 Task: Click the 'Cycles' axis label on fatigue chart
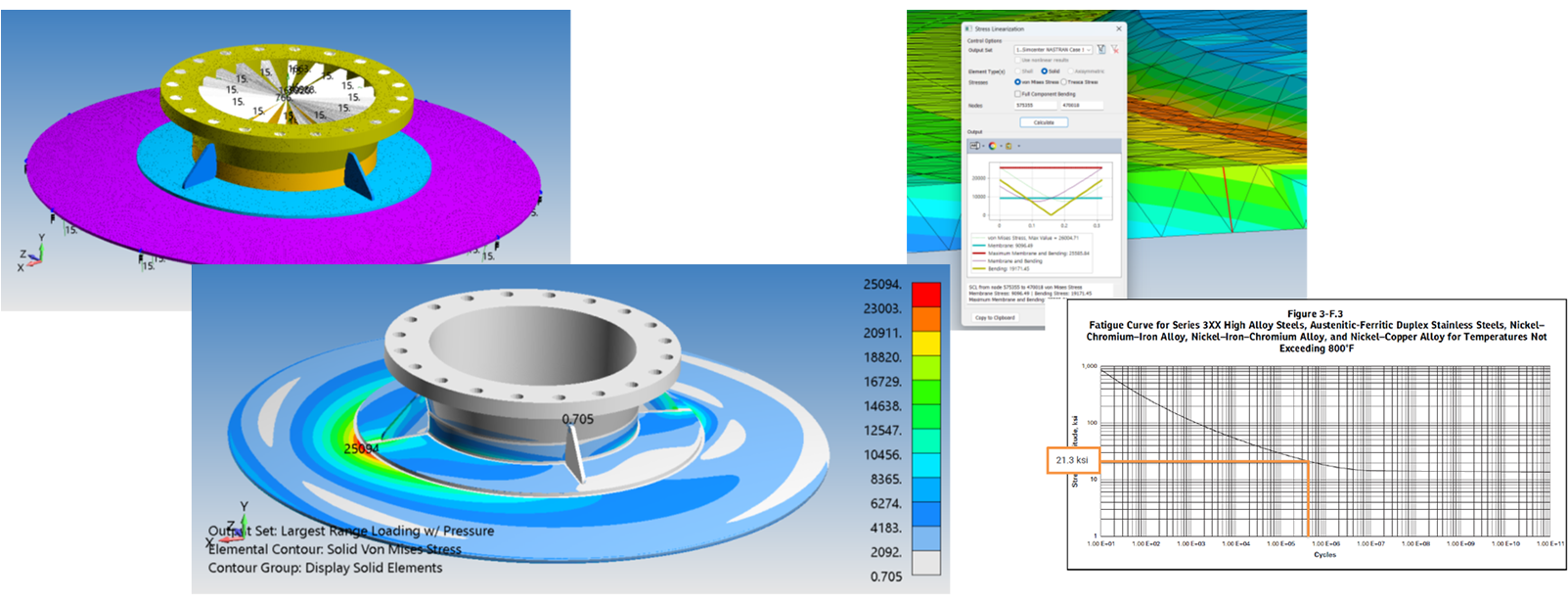tap(1324, 555)
